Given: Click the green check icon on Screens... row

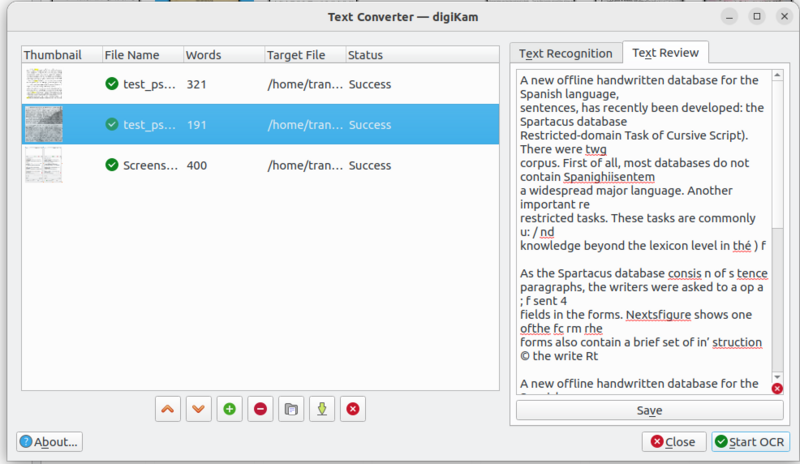Looking at the screenshot, I should pyautogui.click(x=112, y=165).
